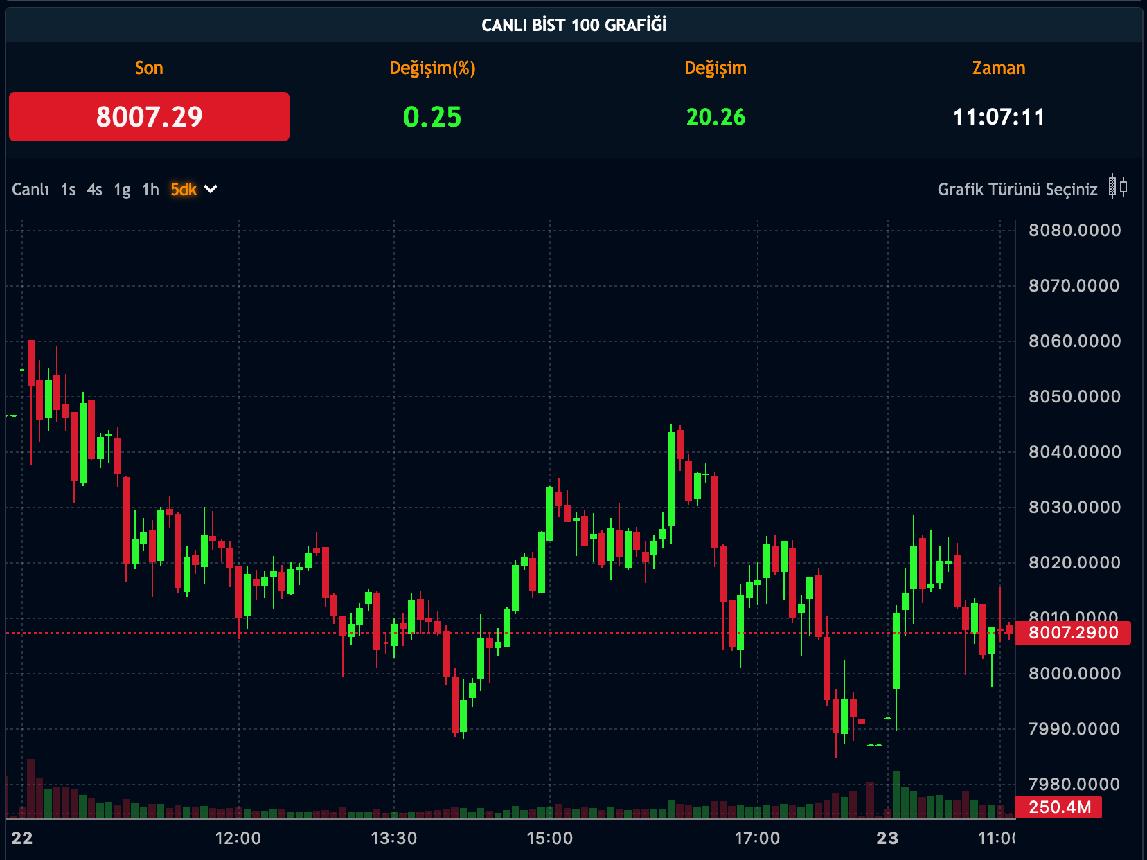Click the 11:07:11 time display

coord(998,117)
